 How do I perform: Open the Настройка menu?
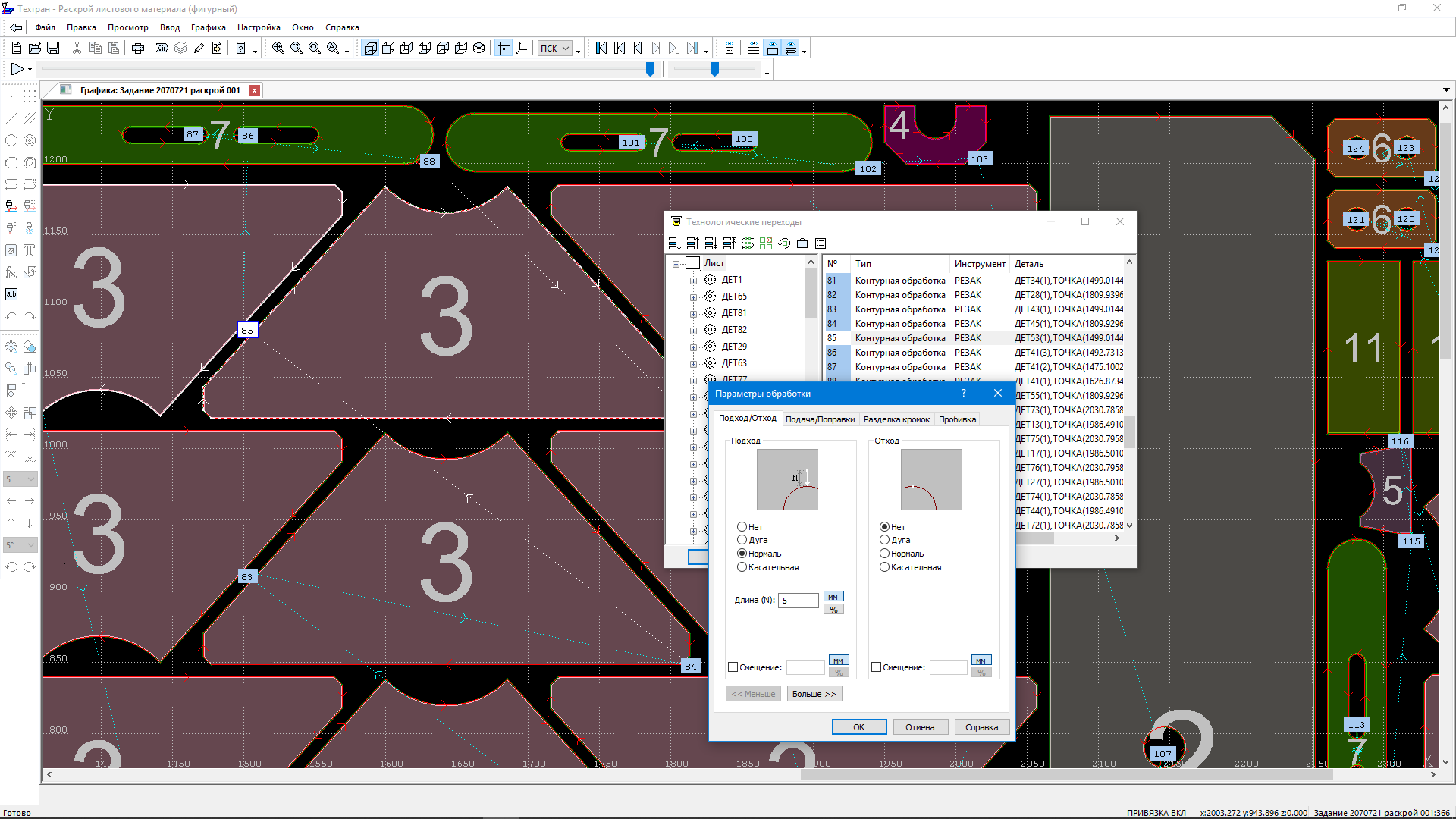pos(259,27)
